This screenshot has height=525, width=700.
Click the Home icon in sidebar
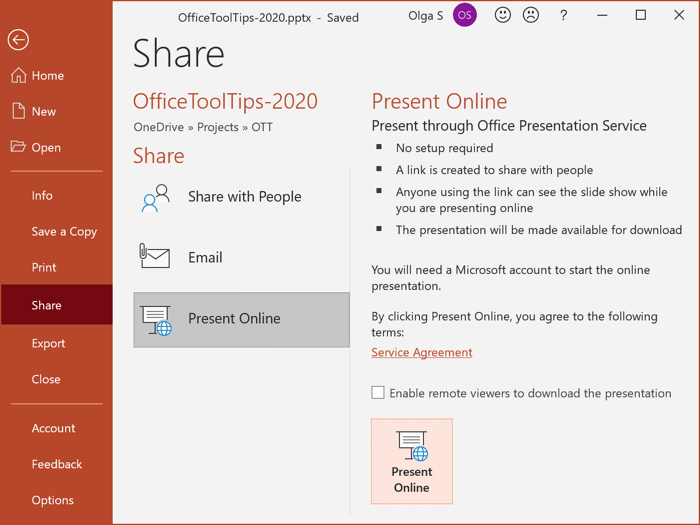tap(18, 76)
